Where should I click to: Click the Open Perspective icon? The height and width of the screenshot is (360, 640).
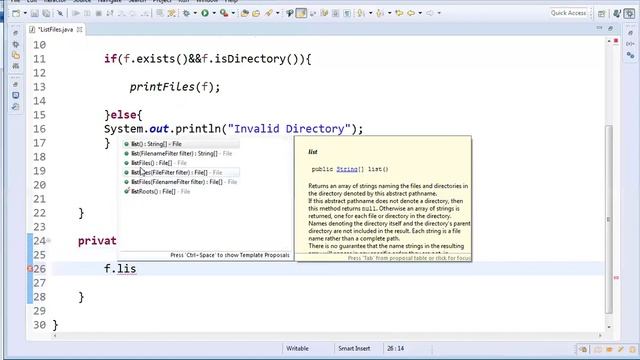[602, 13]
